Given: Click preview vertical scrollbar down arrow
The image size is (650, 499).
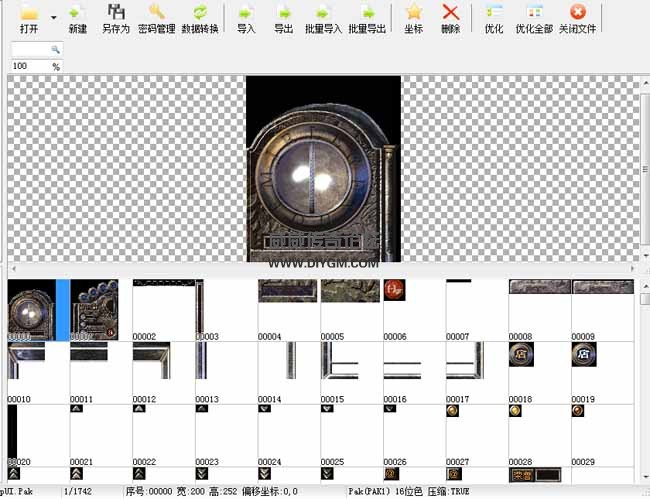Looking at the screenshot, I should pos(645,256).
